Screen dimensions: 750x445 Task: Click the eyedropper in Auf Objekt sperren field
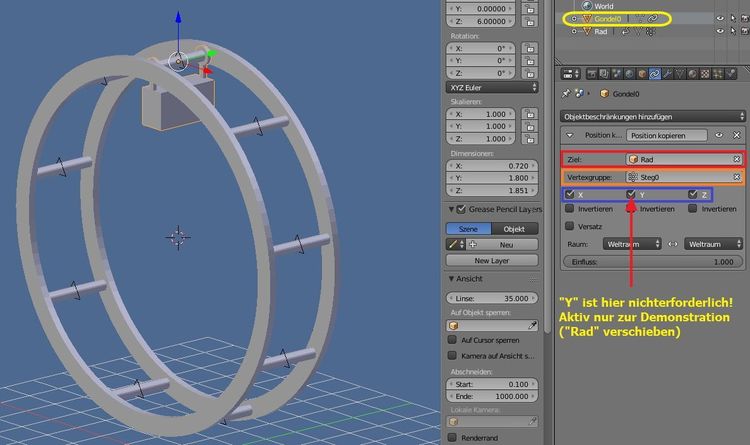(532, 325)
